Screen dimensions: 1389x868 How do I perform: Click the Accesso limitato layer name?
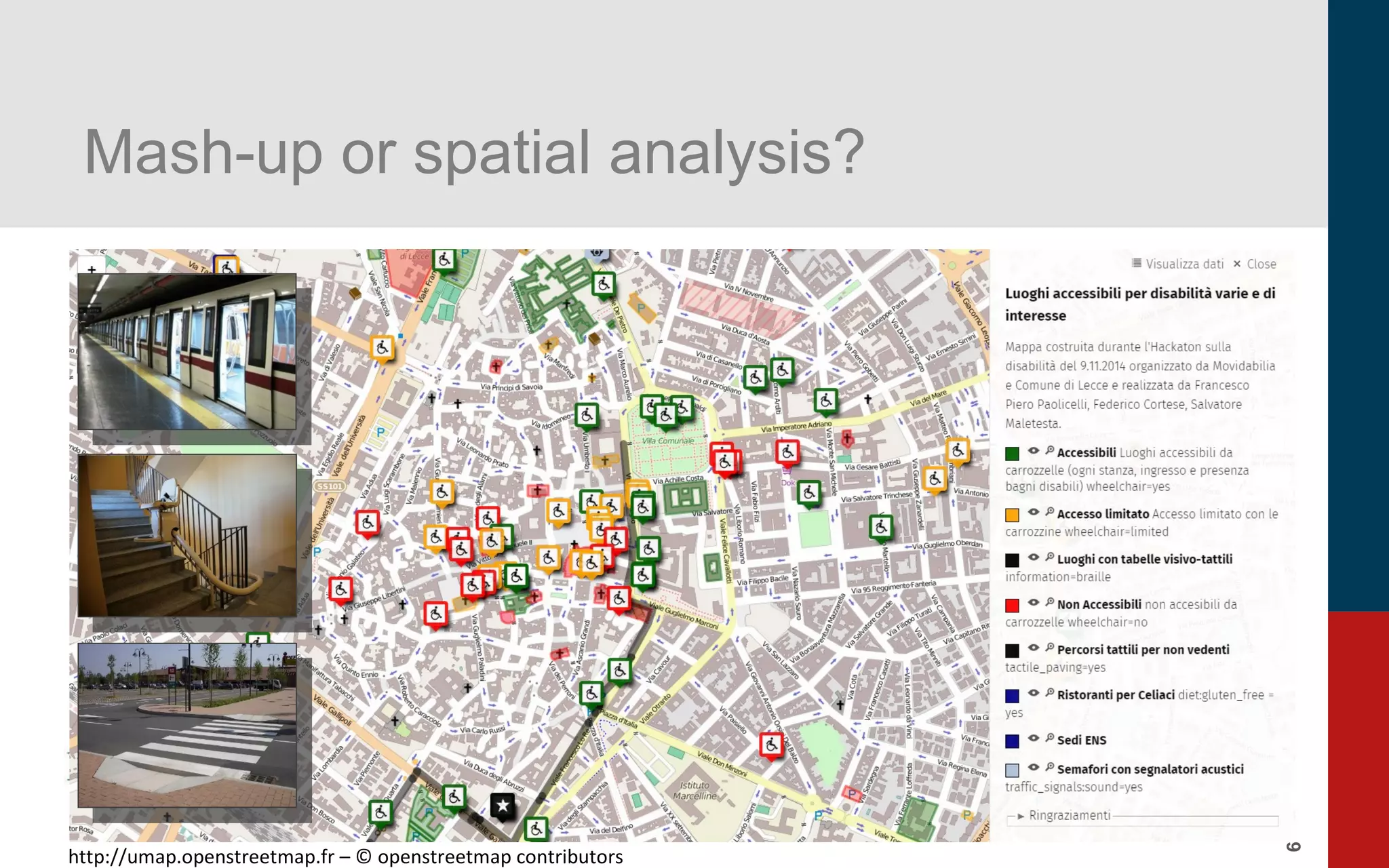coord(1103,514)
